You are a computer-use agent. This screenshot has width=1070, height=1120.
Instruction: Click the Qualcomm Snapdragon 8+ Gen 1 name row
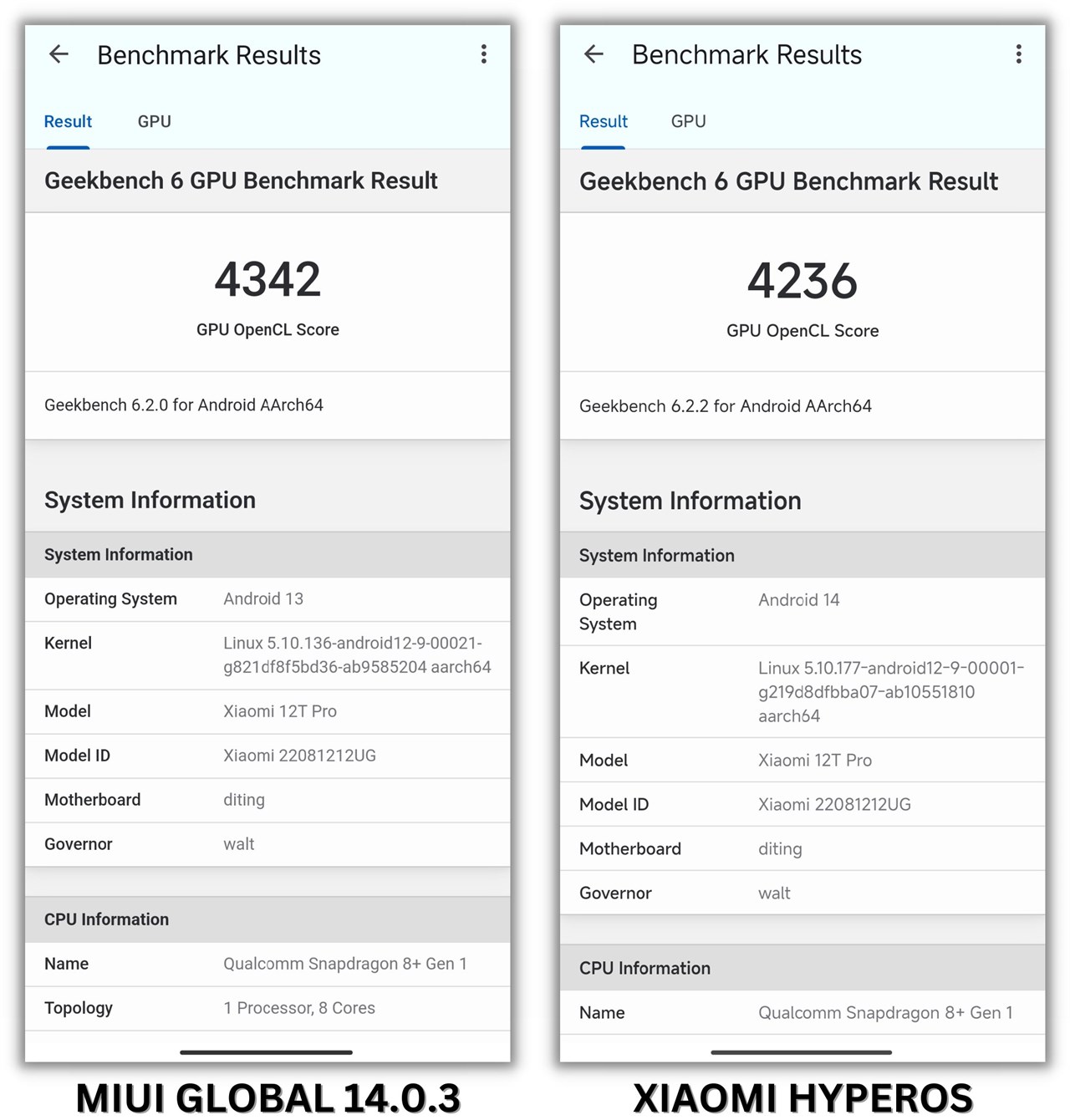pyautogui.click(x=267, y=964)
